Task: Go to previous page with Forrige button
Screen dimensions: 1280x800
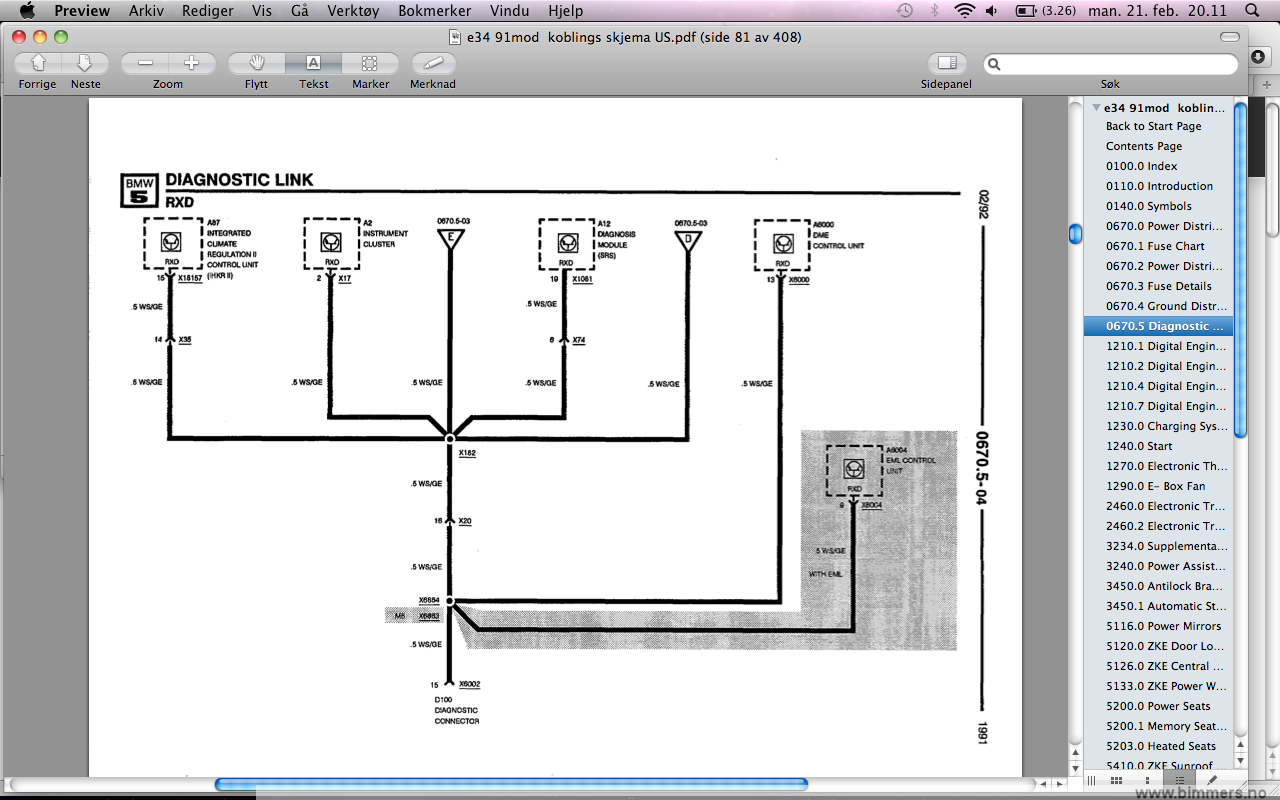Action: click(38, 63)
